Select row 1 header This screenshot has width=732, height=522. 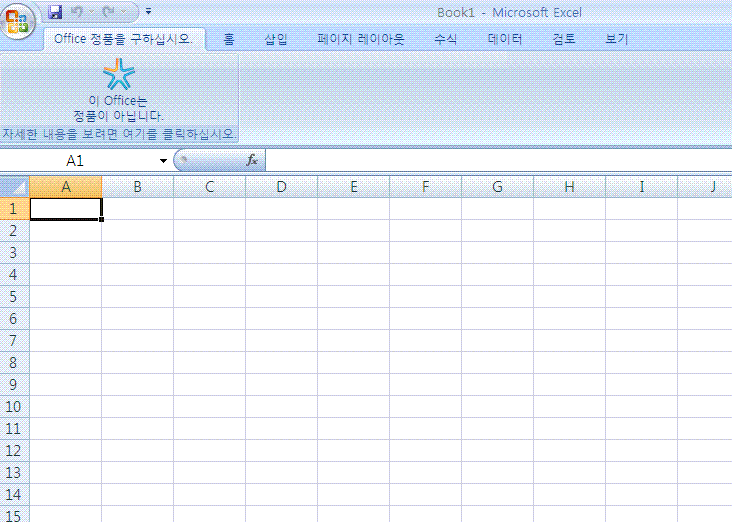point(14,209)
